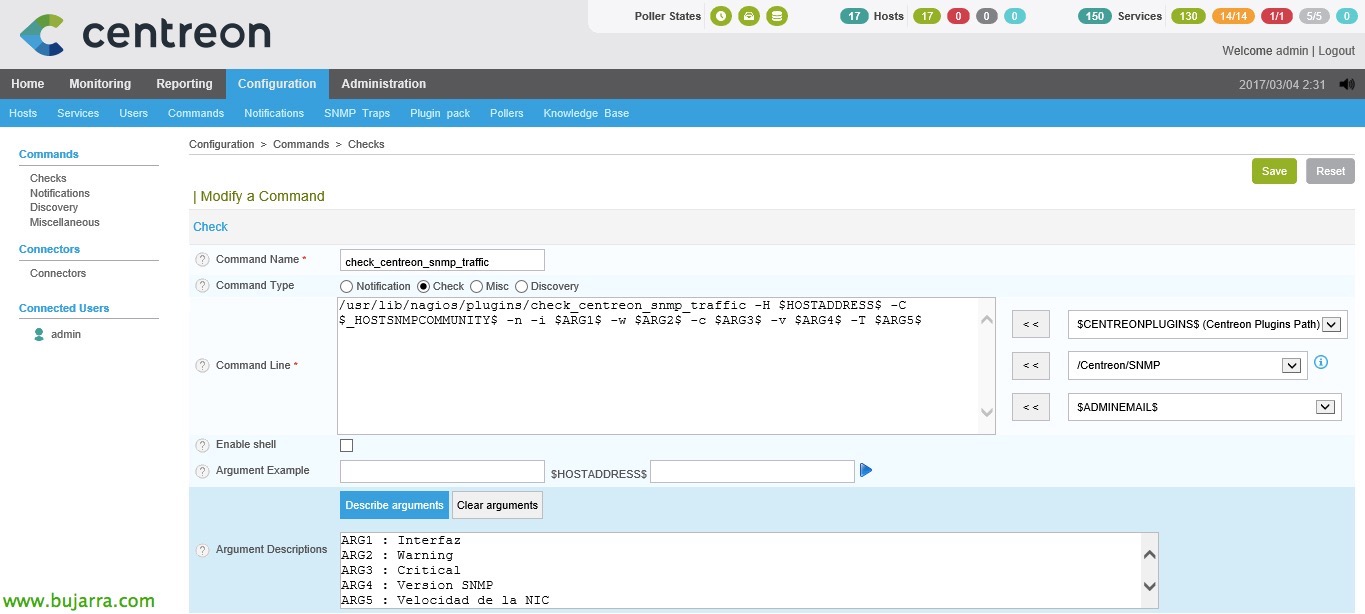The image size is (1365, 614).
Task: Click the Argument Example input field
Action: (442, 471)
